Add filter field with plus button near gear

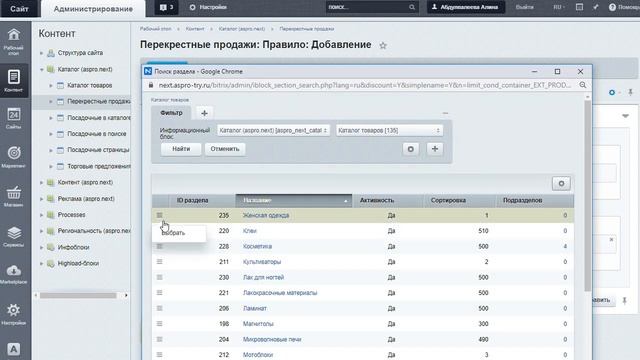[x=435, y=149]
